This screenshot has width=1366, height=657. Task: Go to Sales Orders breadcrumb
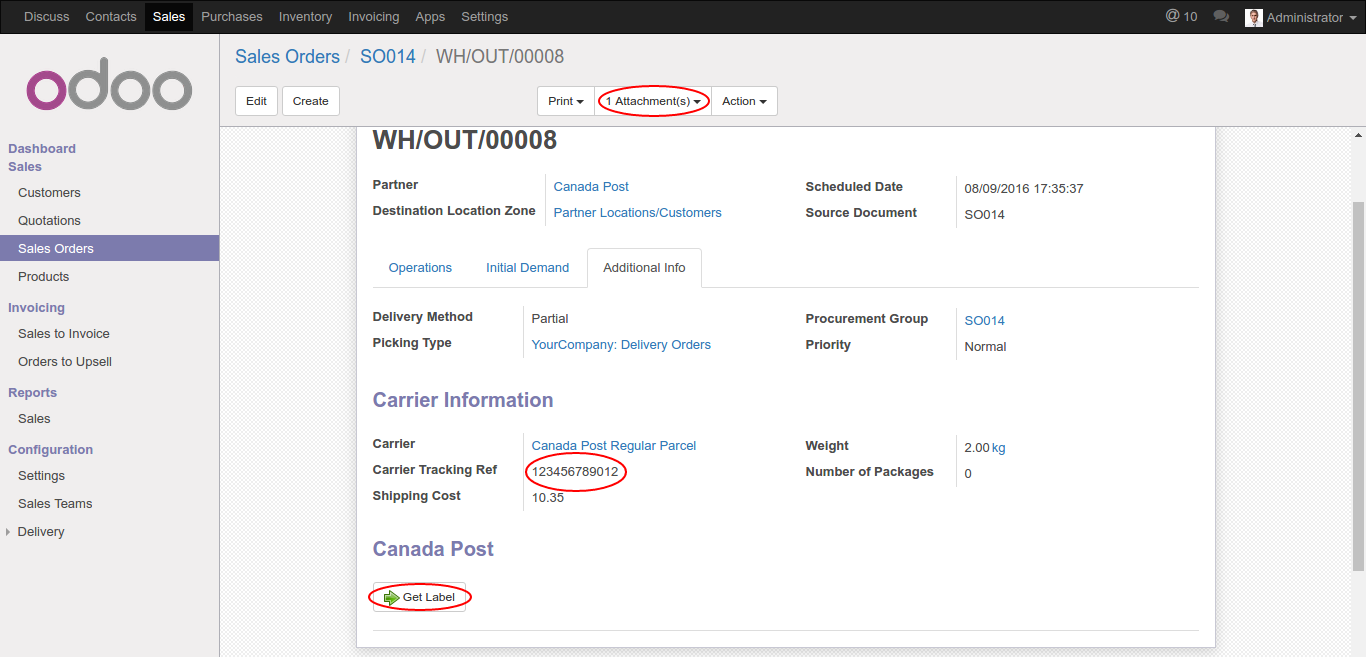click(287, 57)
